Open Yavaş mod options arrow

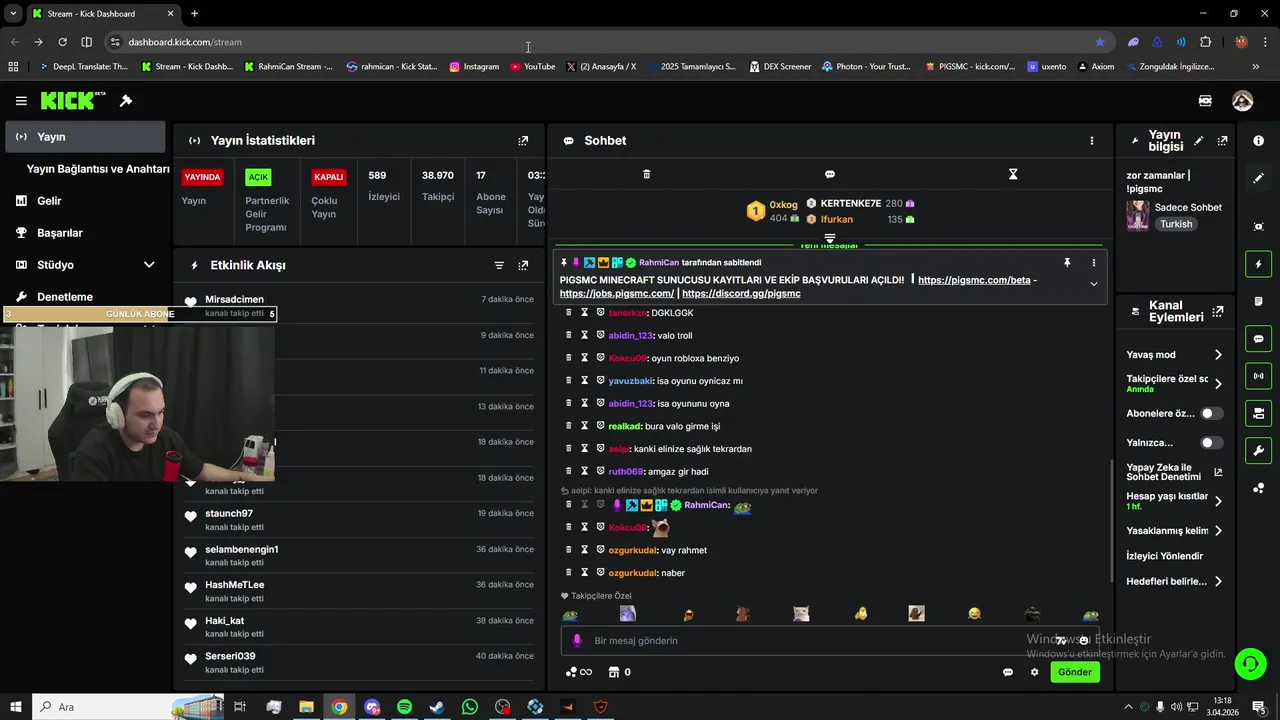[x=1218, y=355]
